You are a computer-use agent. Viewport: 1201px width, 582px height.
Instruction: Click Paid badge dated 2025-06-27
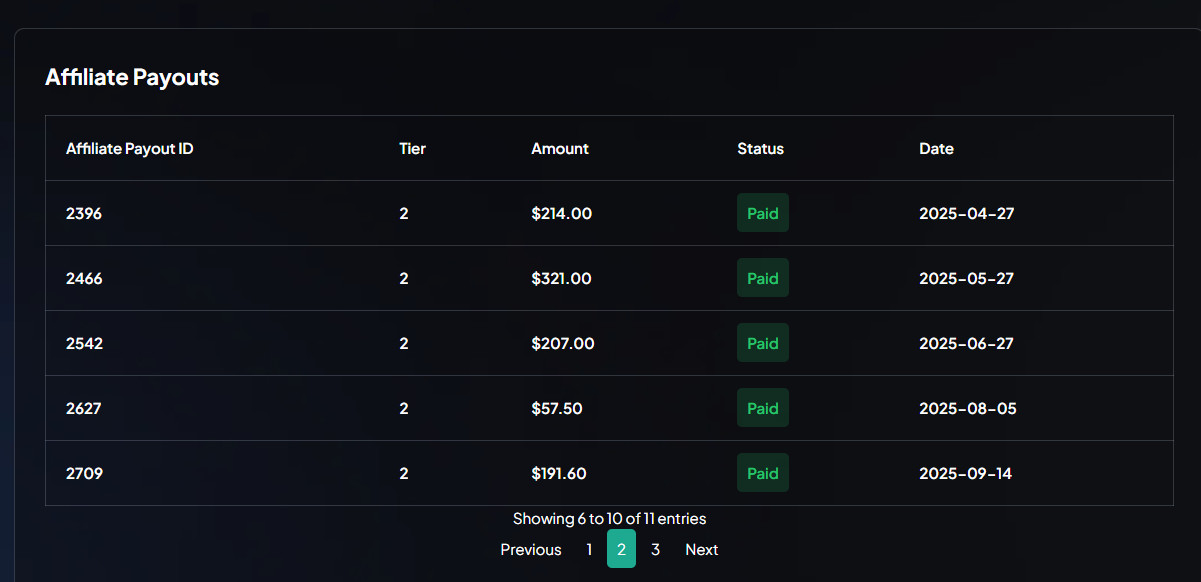click(x=762, y=343)
